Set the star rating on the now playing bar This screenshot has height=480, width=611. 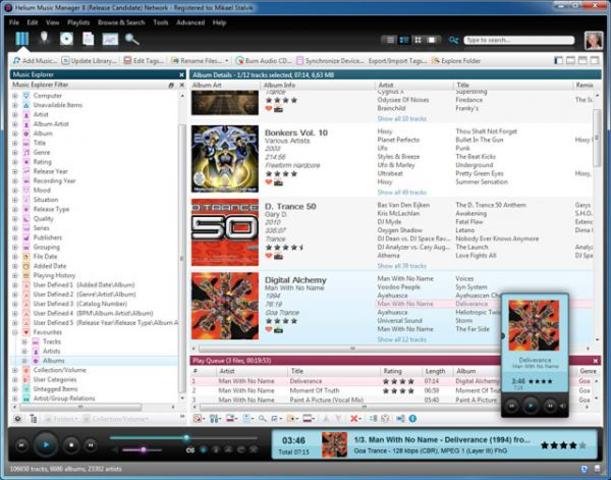563,445
